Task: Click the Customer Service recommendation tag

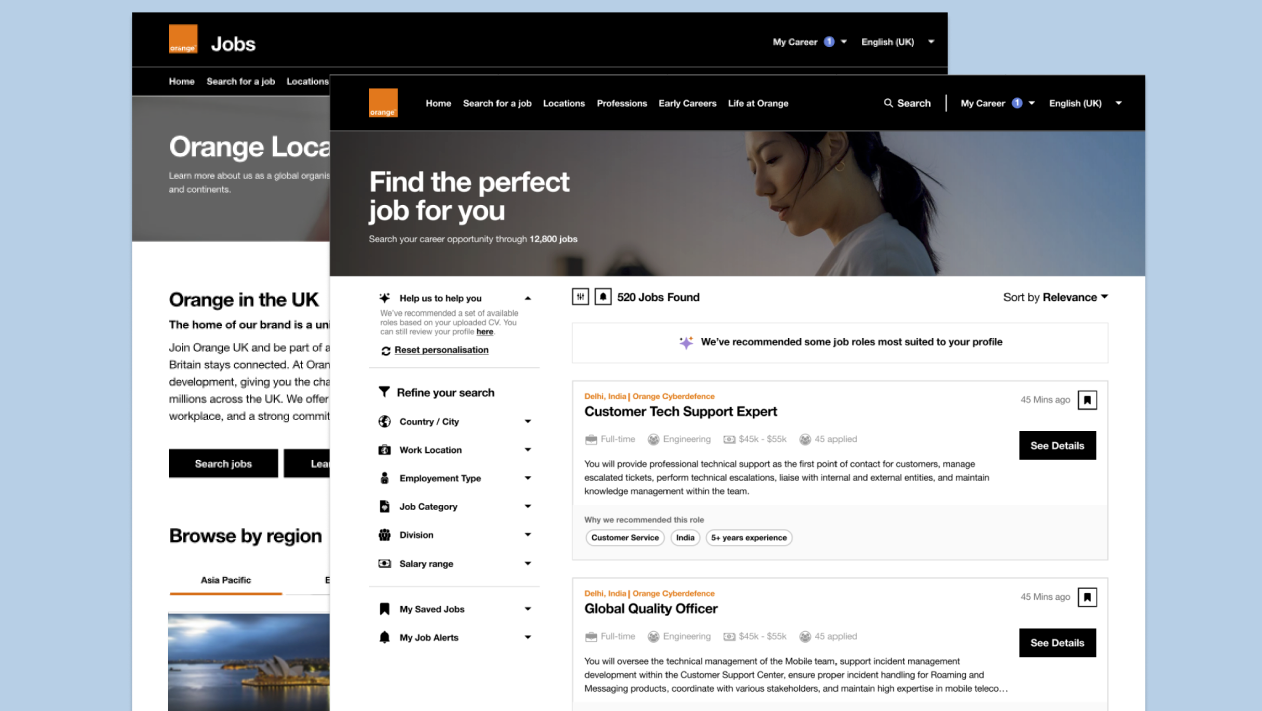Action: click(625, 538)
